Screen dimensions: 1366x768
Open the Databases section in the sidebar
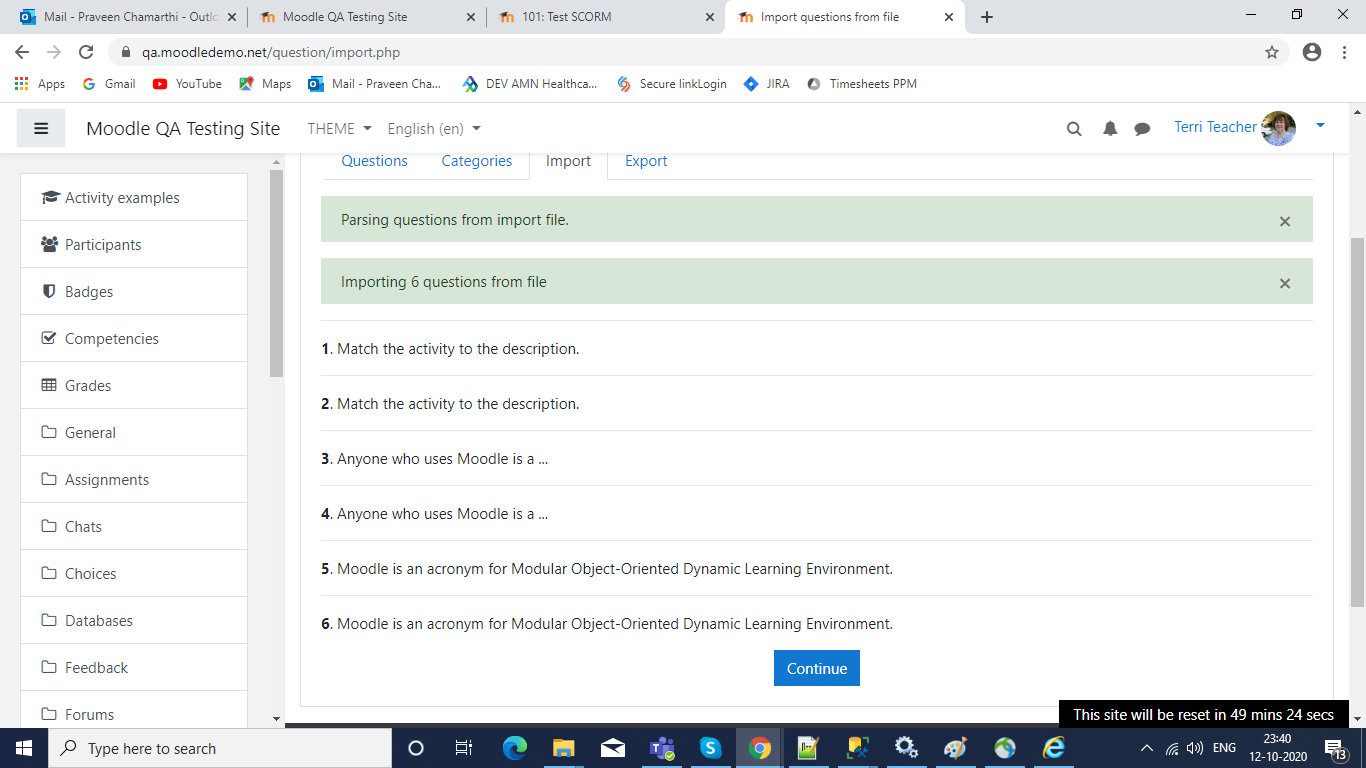[134, 621]
